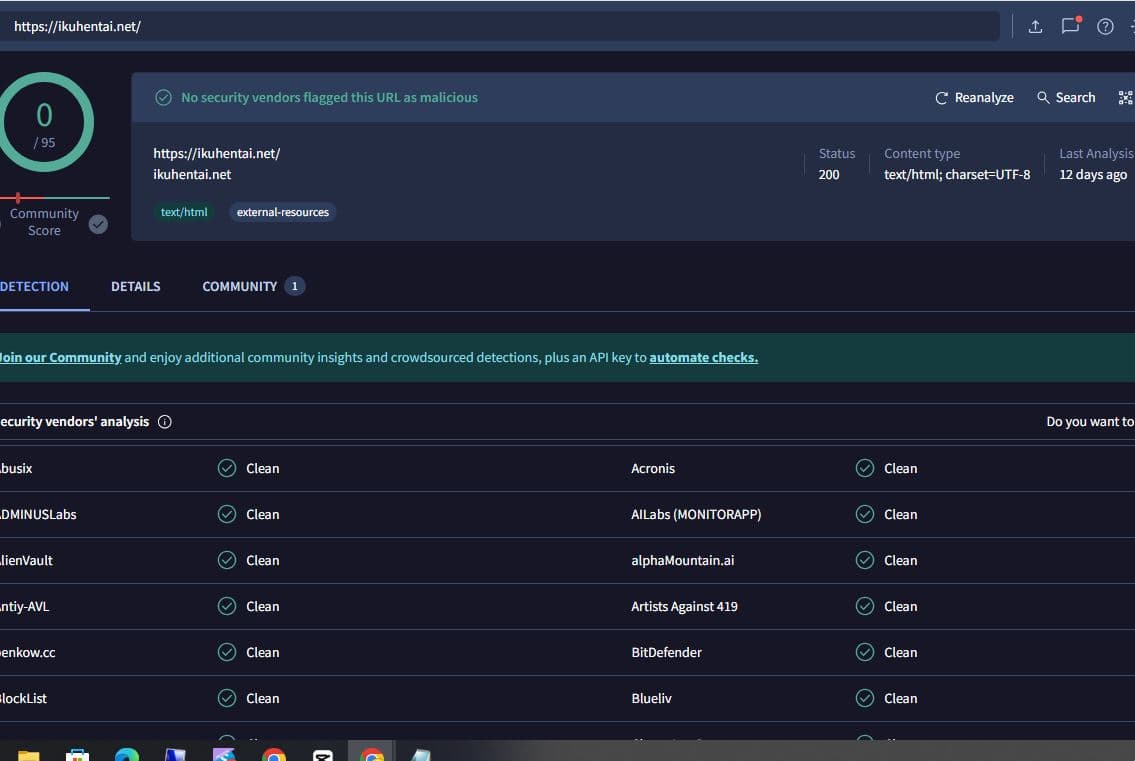Click the URL search input field

coord(500,27)
